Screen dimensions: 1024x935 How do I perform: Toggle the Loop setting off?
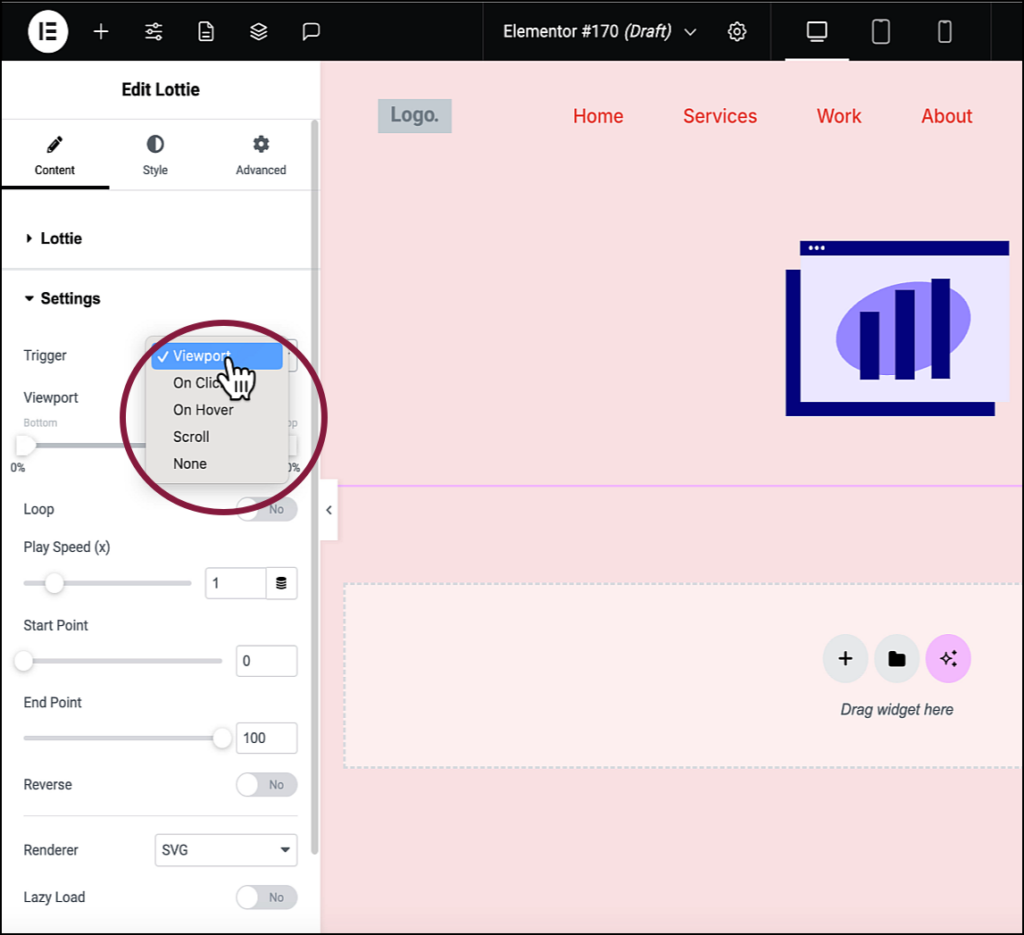coord(266,509)
